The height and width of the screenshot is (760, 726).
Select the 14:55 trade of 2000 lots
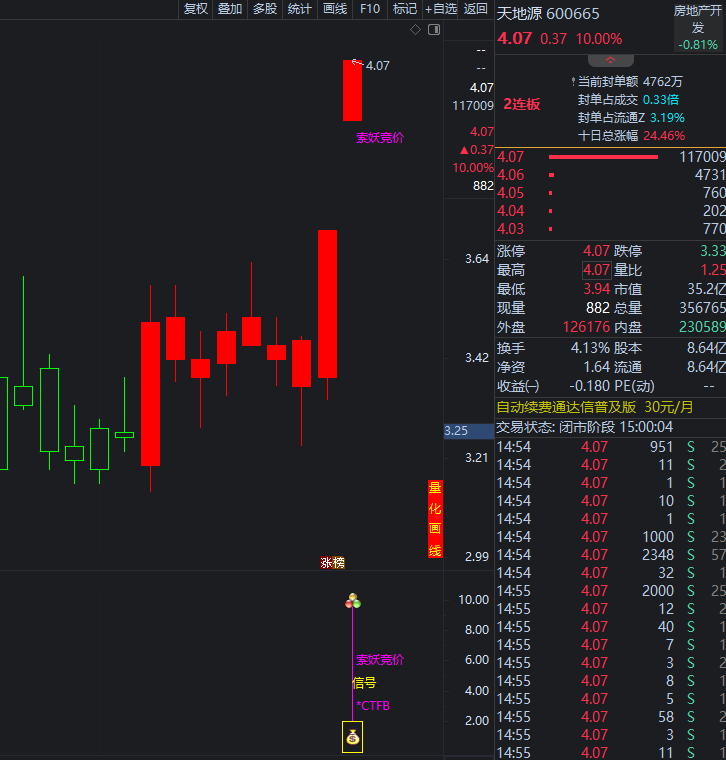click(611, 591)
